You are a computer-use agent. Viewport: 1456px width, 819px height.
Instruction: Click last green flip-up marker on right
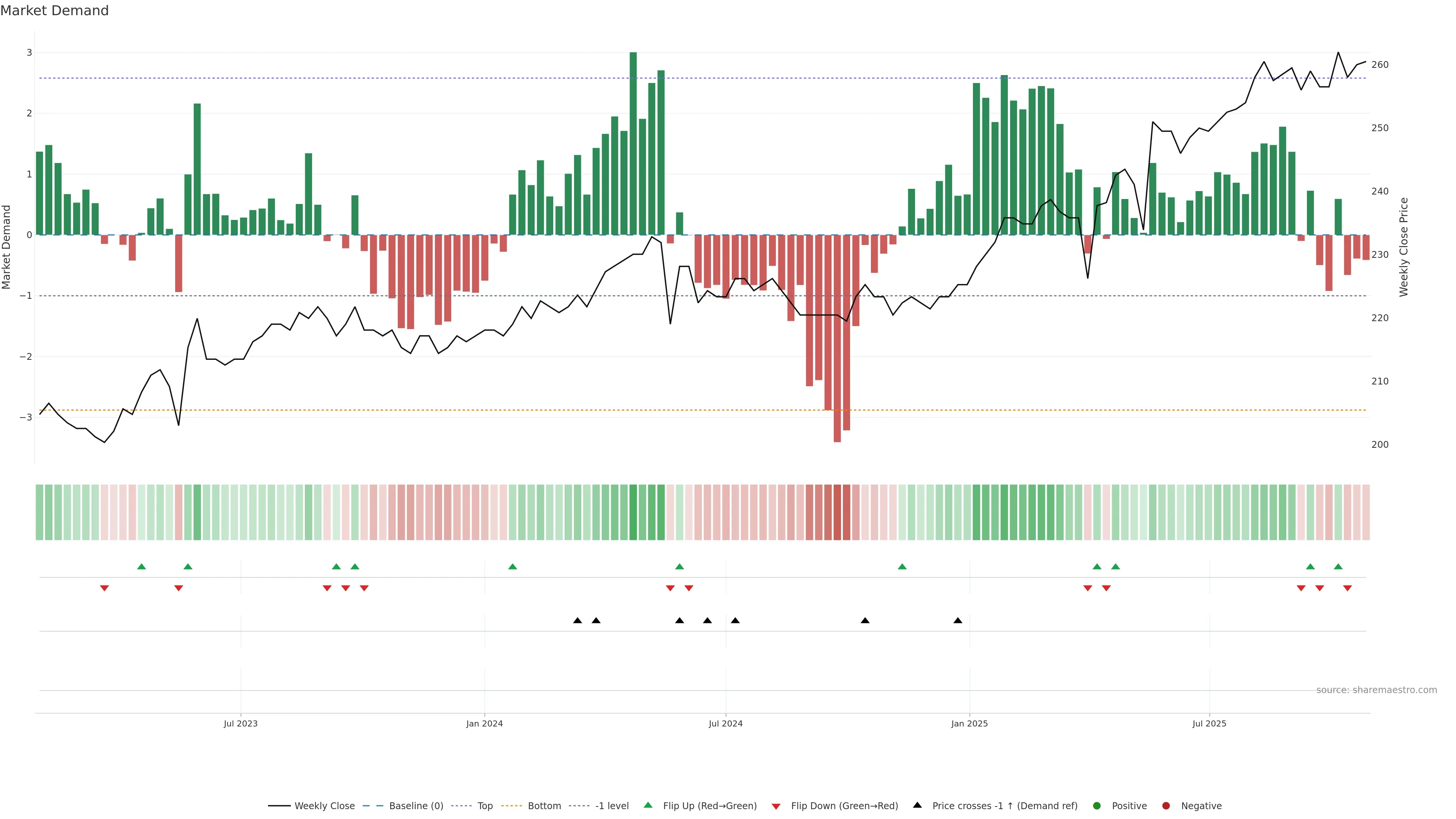point(1338,567)
